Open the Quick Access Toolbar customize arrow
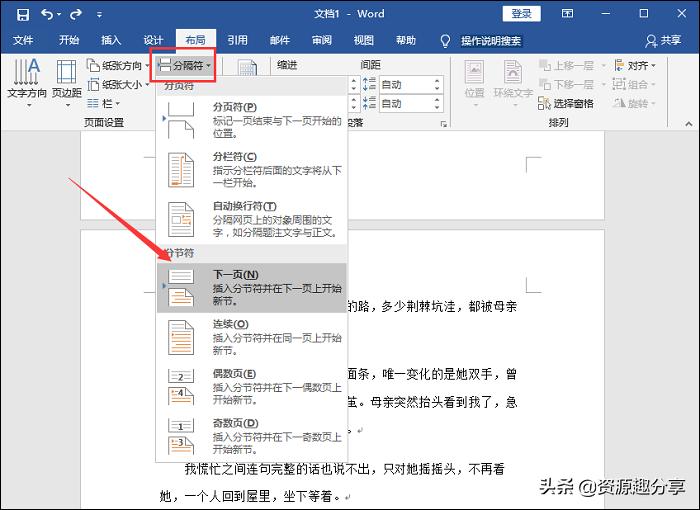 pos(99,15)
